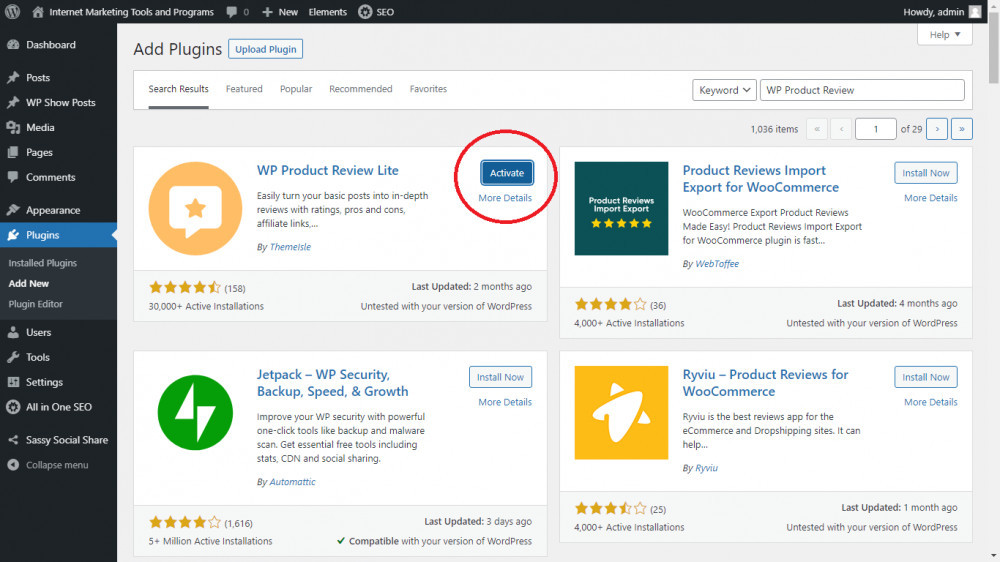Open the SEO gear icon in admin bar
The image size is (1000, 562).
[365, 11]
